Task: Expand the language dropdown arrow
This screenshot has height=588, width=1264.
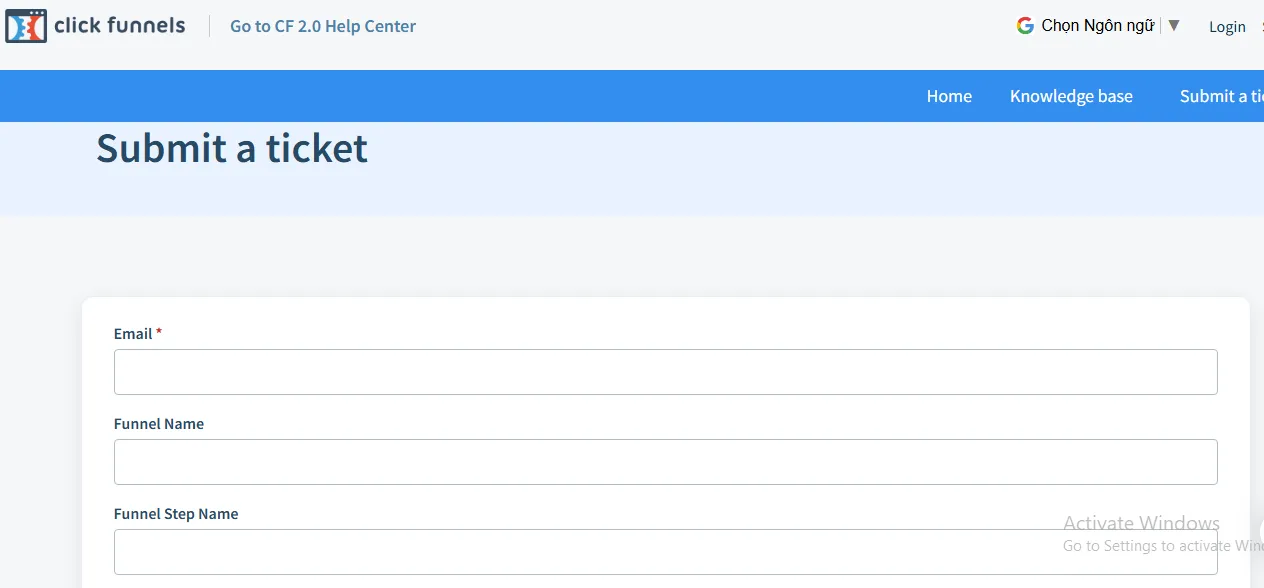Action: 1174,25
